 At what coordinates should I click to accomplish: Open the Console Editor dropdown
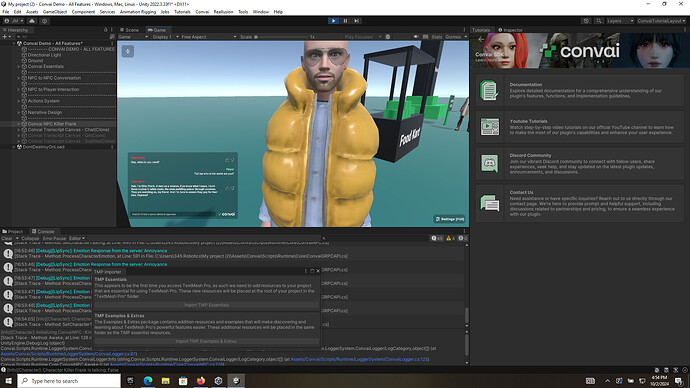click(77, 238)
